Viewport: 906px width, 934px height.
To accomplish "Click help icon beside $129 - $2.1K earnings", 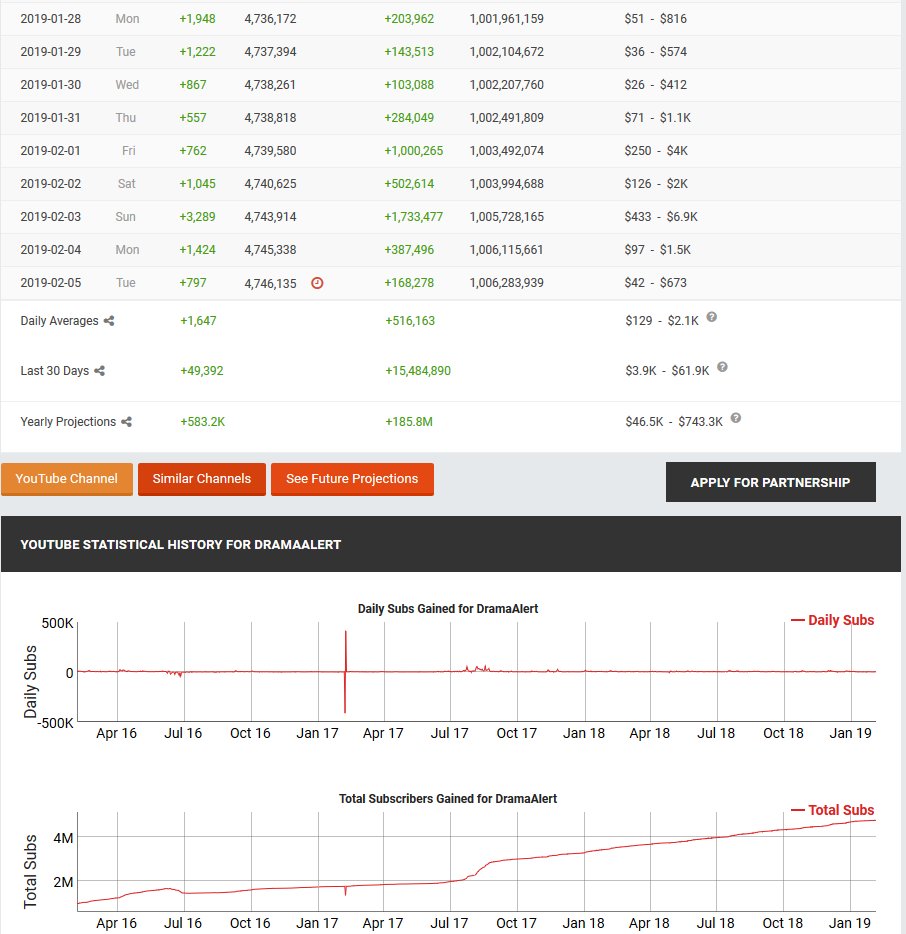I will tap(711, 317).
